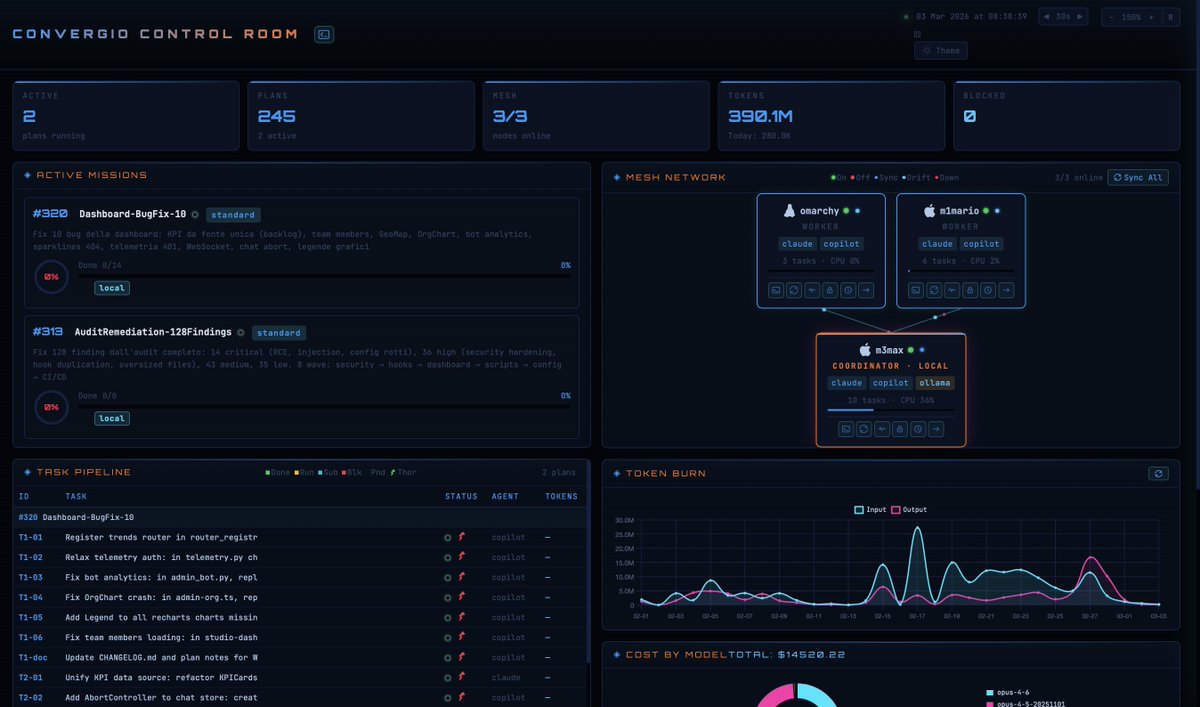Click the copilot tag on m1mario node

(x=982, y=244)
